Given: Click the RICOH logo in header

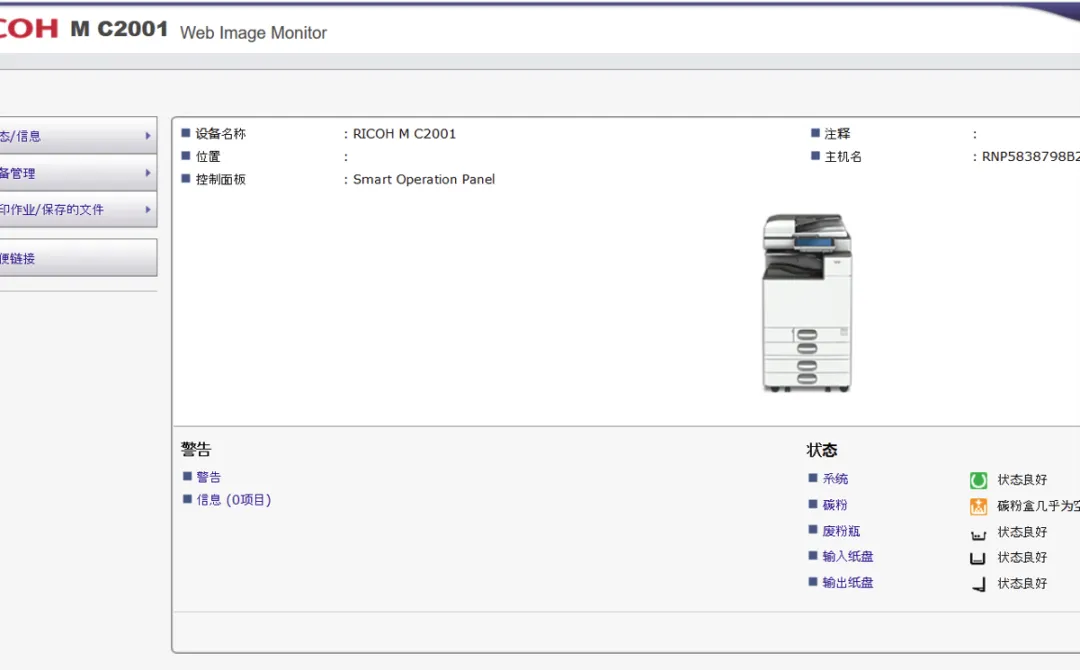Looking at the screenshot, I should click(x=28, y=28).
